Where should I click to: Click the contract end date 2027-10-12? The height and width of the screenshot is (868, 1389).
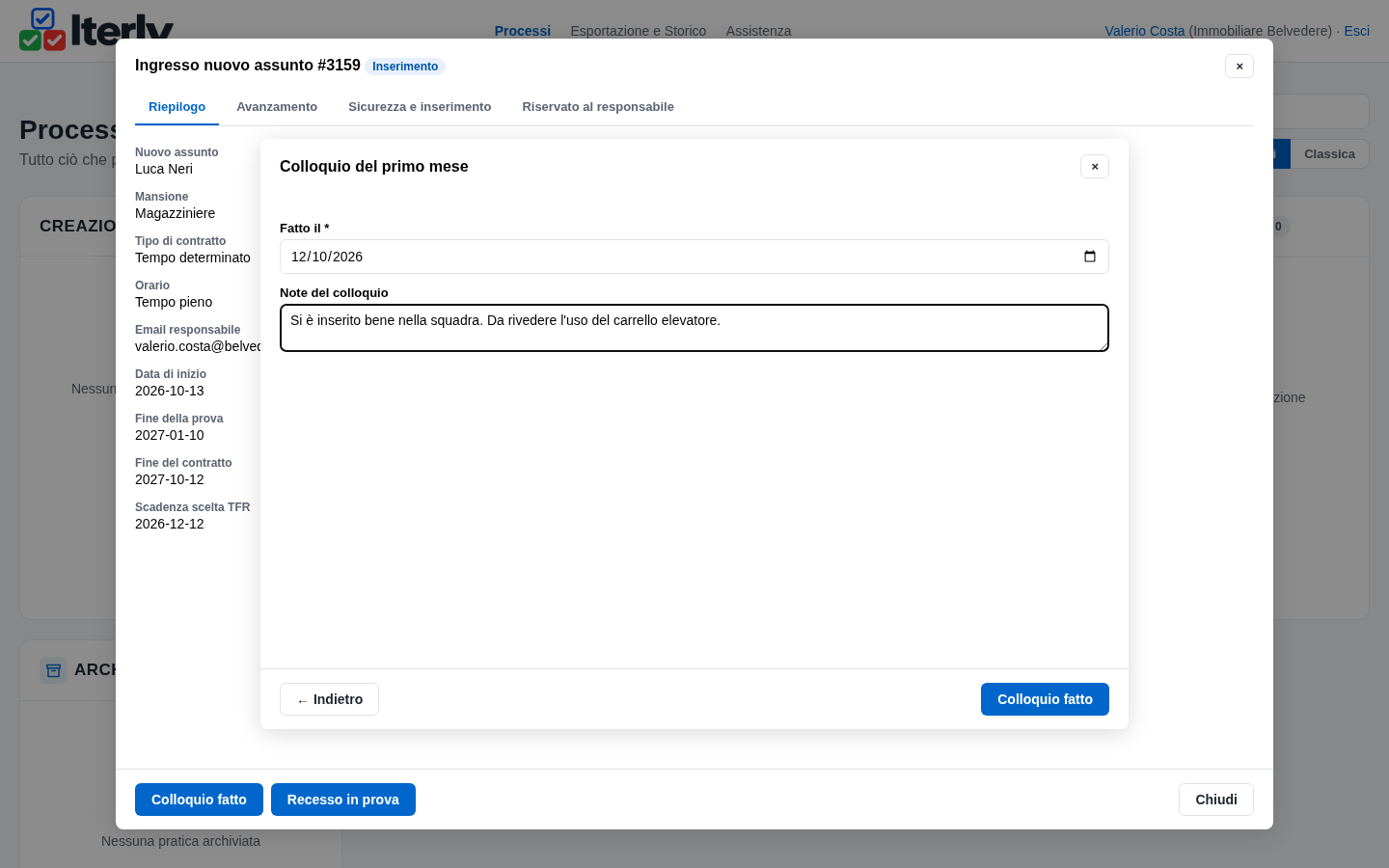[x=170, y=479]
